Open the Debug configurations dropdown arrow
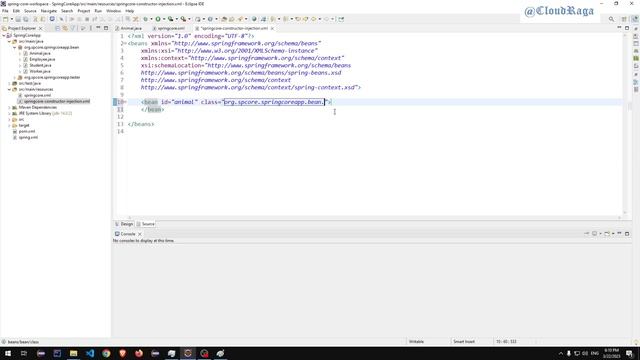 click(x=151, y=19)
